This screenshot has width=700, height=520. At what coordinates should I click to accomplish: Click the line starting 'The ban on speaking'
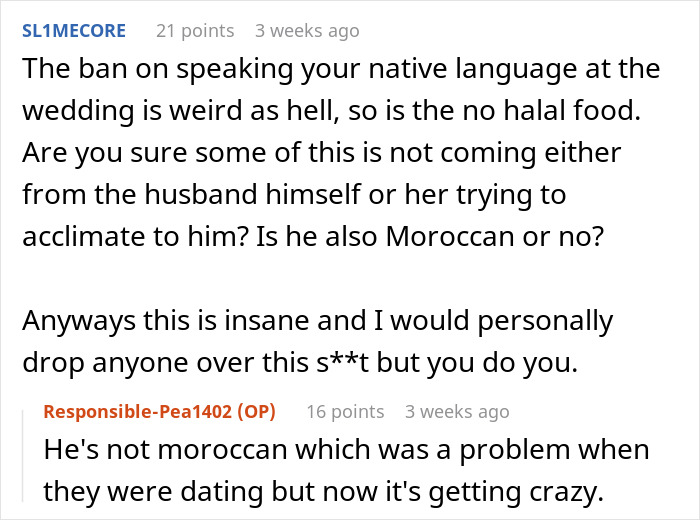coord(341,69)
